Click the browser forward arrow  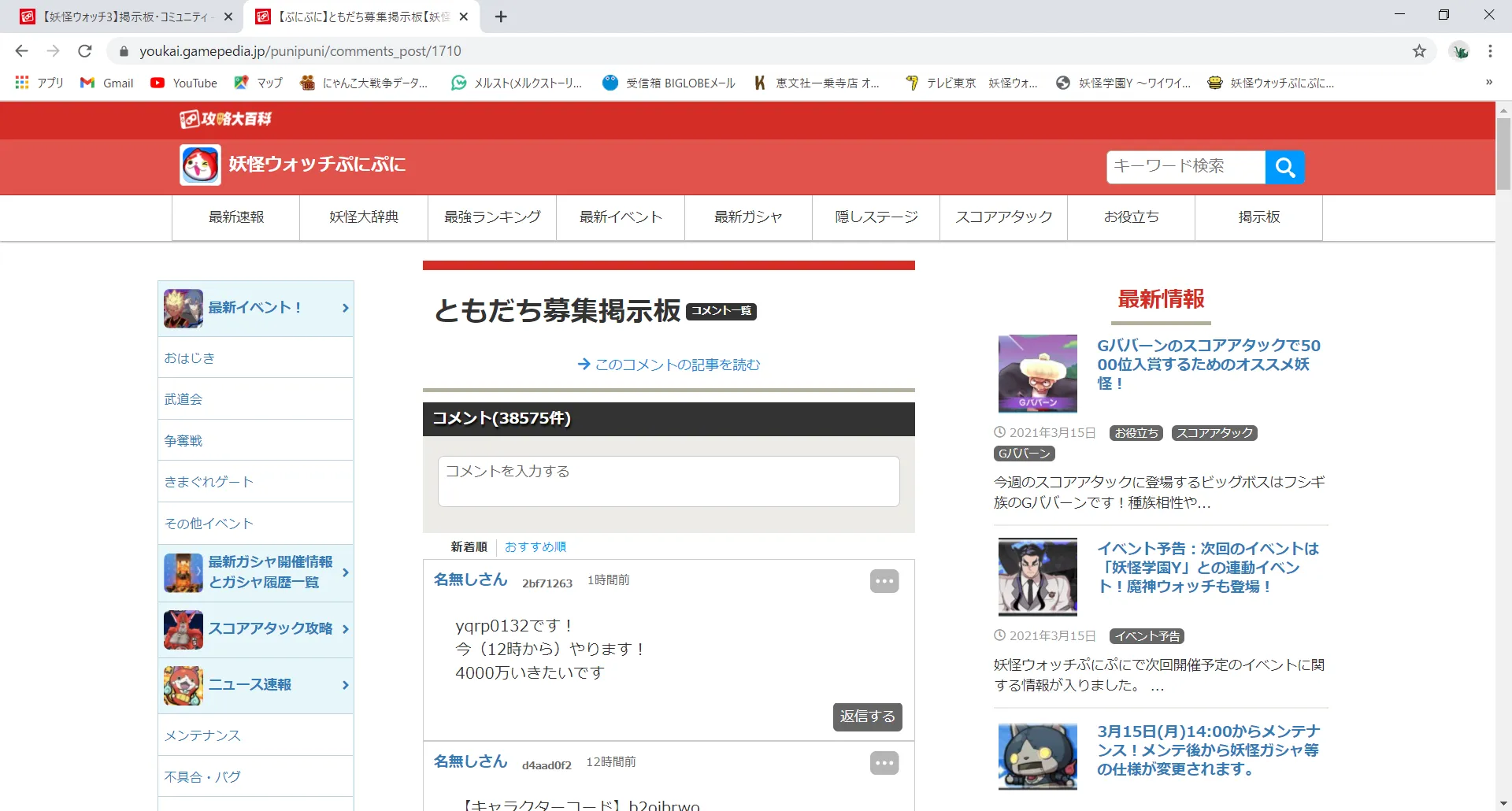[x=53, y=51]
